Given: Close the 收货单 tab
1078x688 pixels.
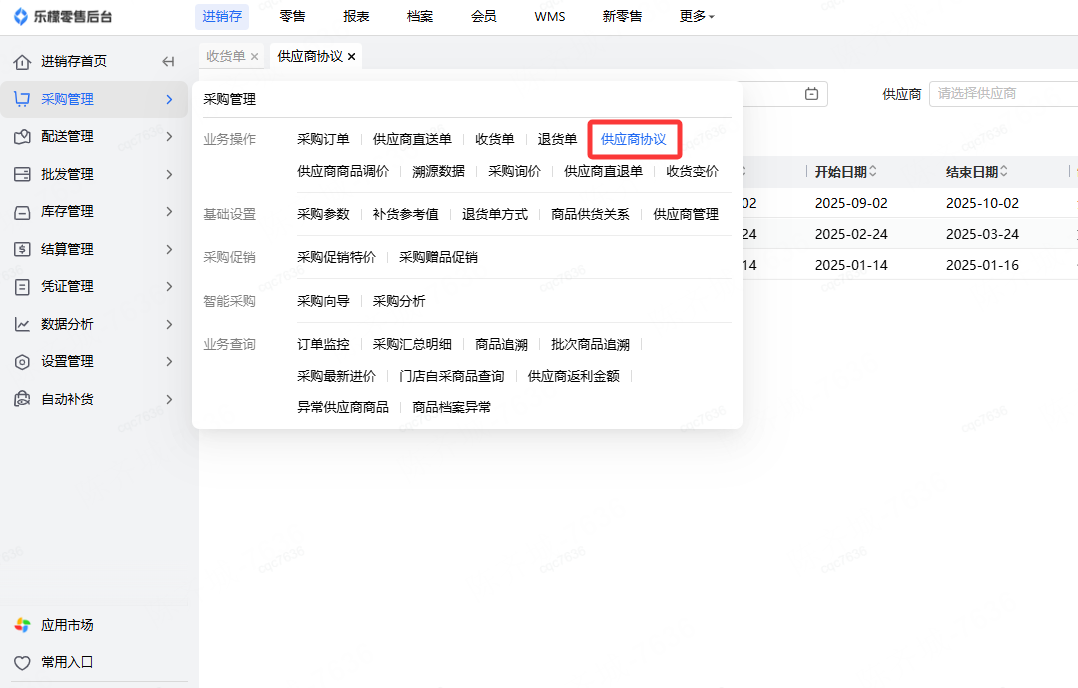Looking at the screenshot, I should pos(254,57).
